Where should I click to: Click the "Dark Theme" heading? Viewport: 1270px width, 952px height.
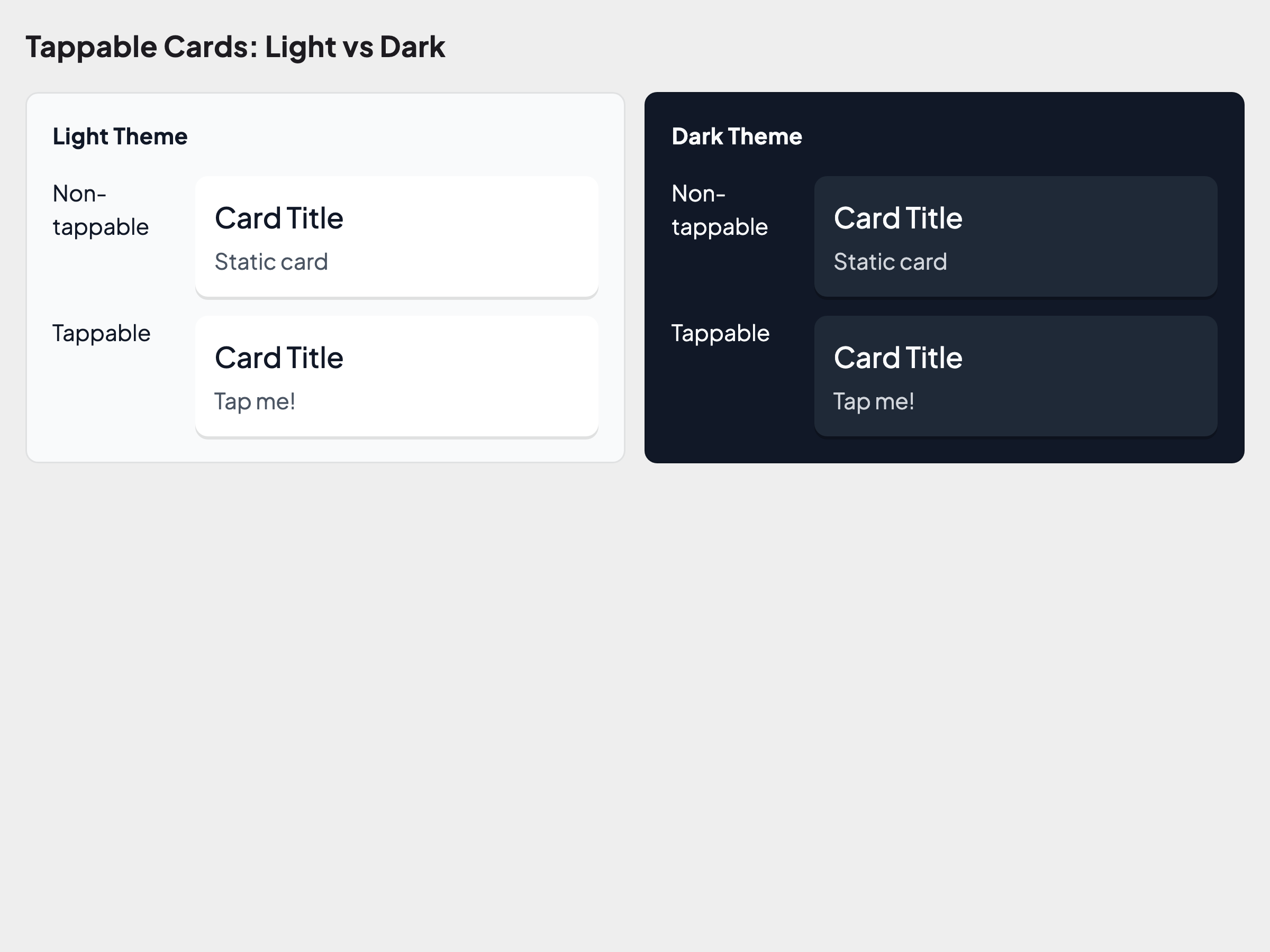[x=737, y=136]
